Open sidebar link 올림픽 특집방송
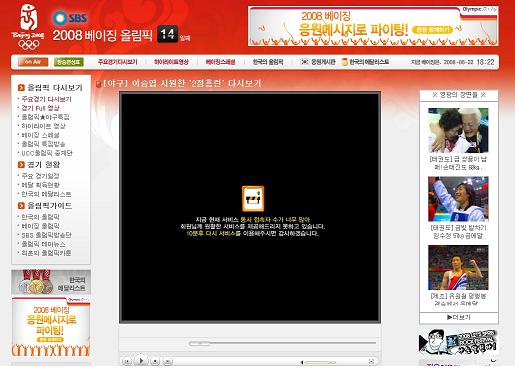 (43, 144)
